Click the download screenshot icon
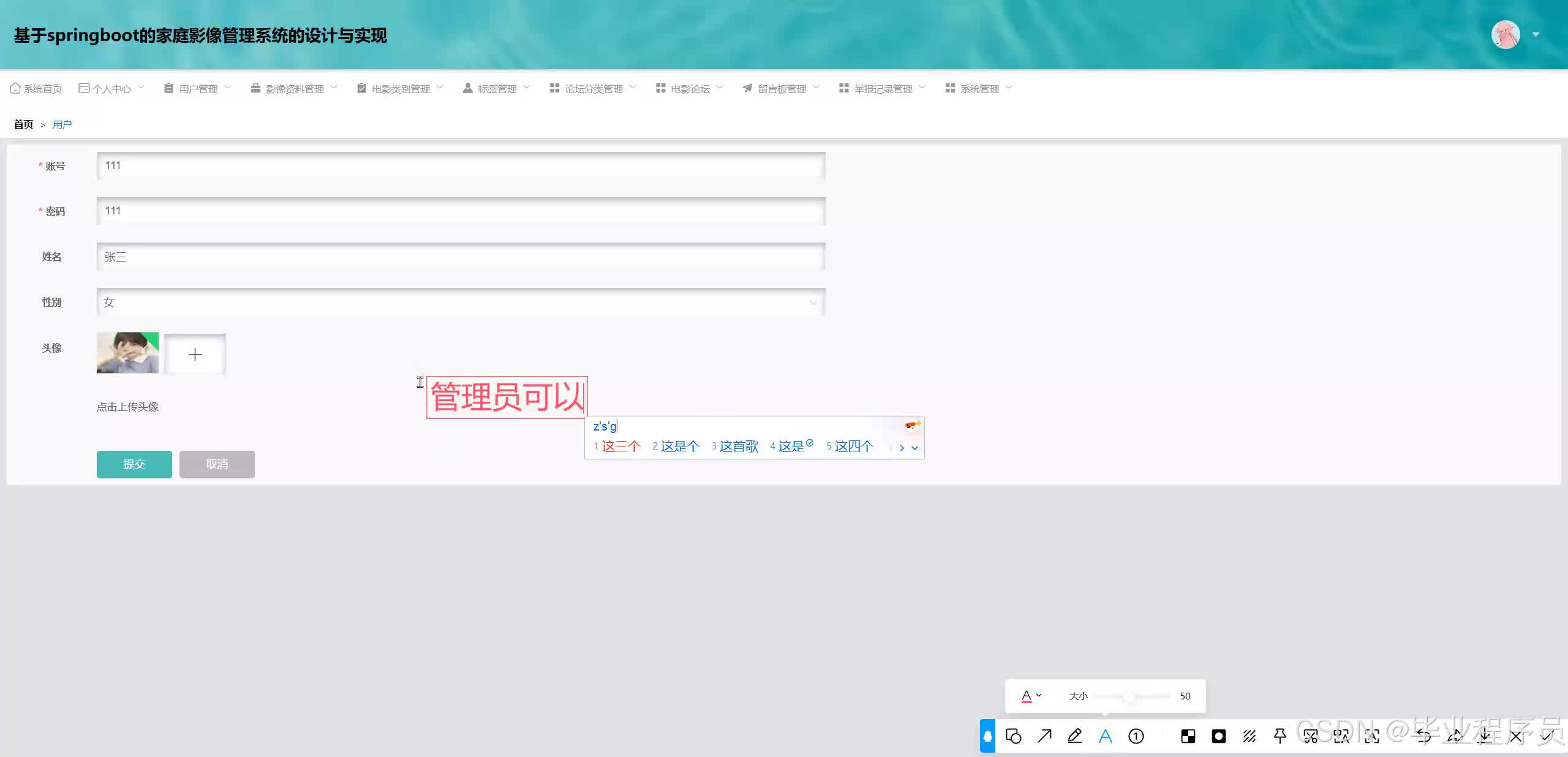 point(1485,736)
